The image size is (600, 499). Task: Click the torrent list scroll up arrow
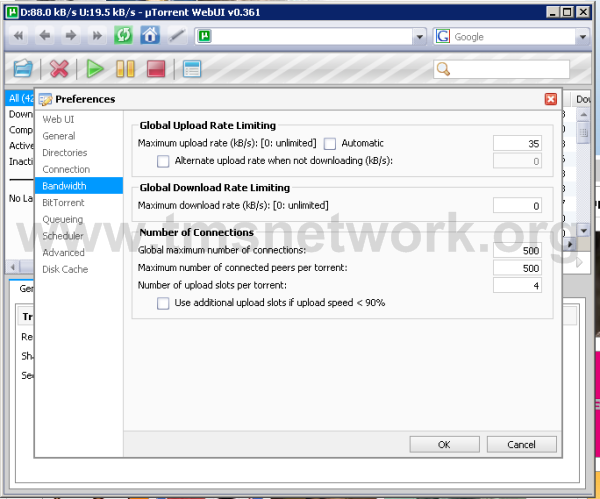(583, 114)
